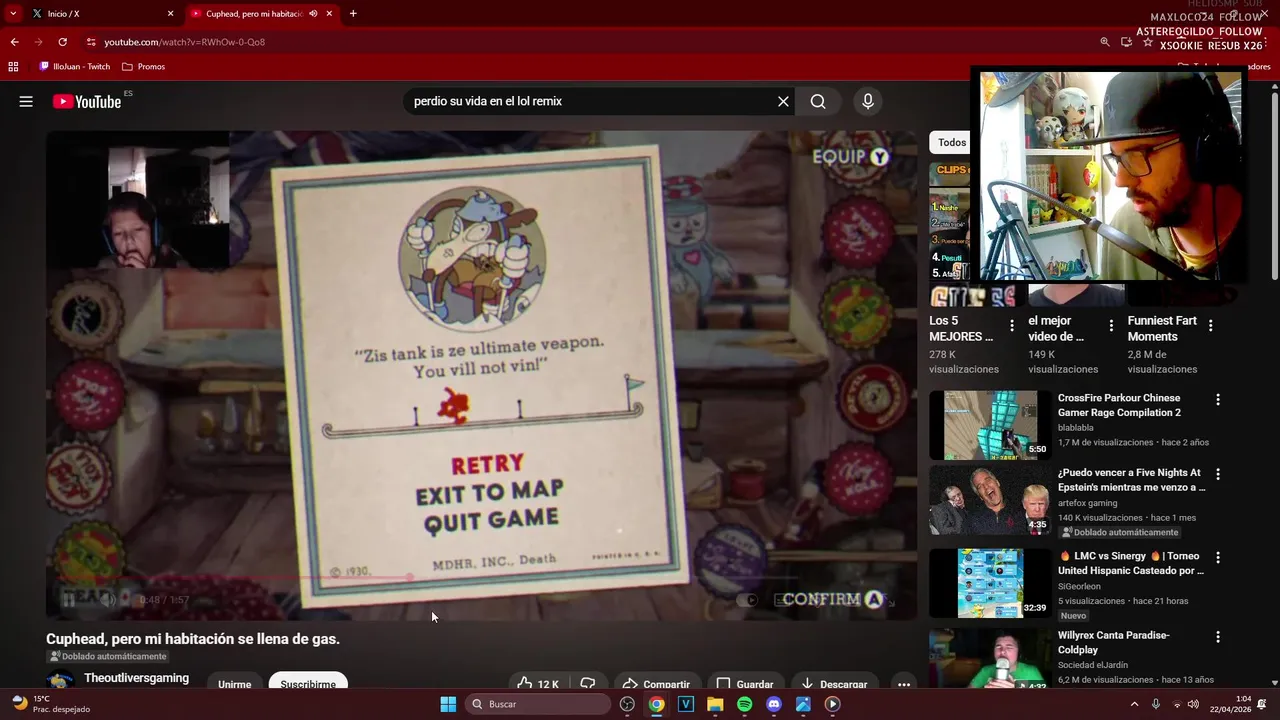Open Five Nights At Epstein's thumbnail
This screenshot has width=1280, height=720.
click(x=990, y=500)
